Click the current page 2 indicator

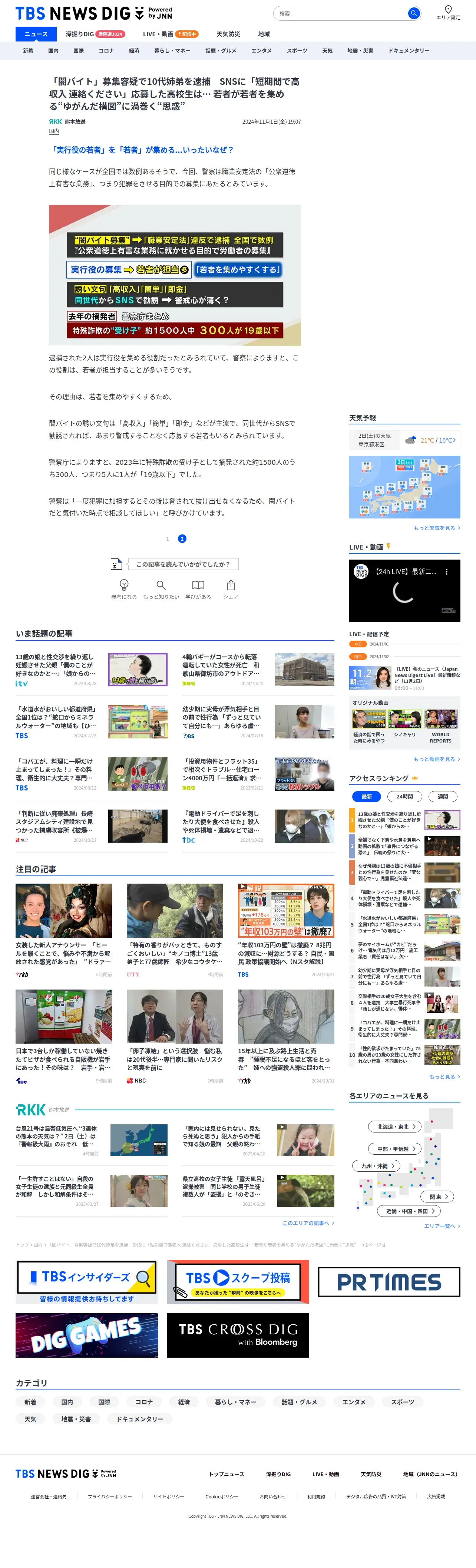coord(182,539)
